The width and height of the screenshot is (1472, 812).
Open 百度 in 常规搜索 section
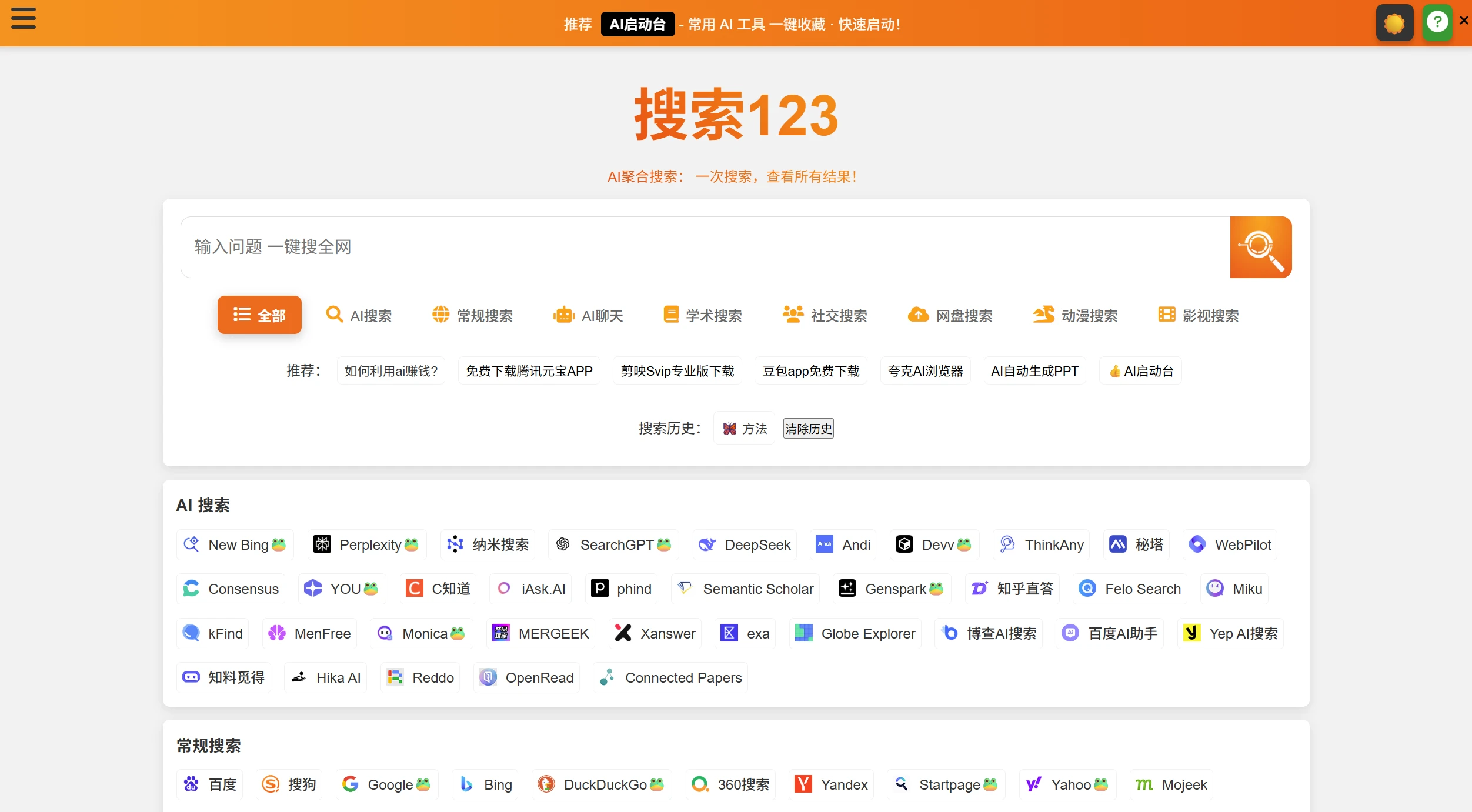(x=210, y=784)
